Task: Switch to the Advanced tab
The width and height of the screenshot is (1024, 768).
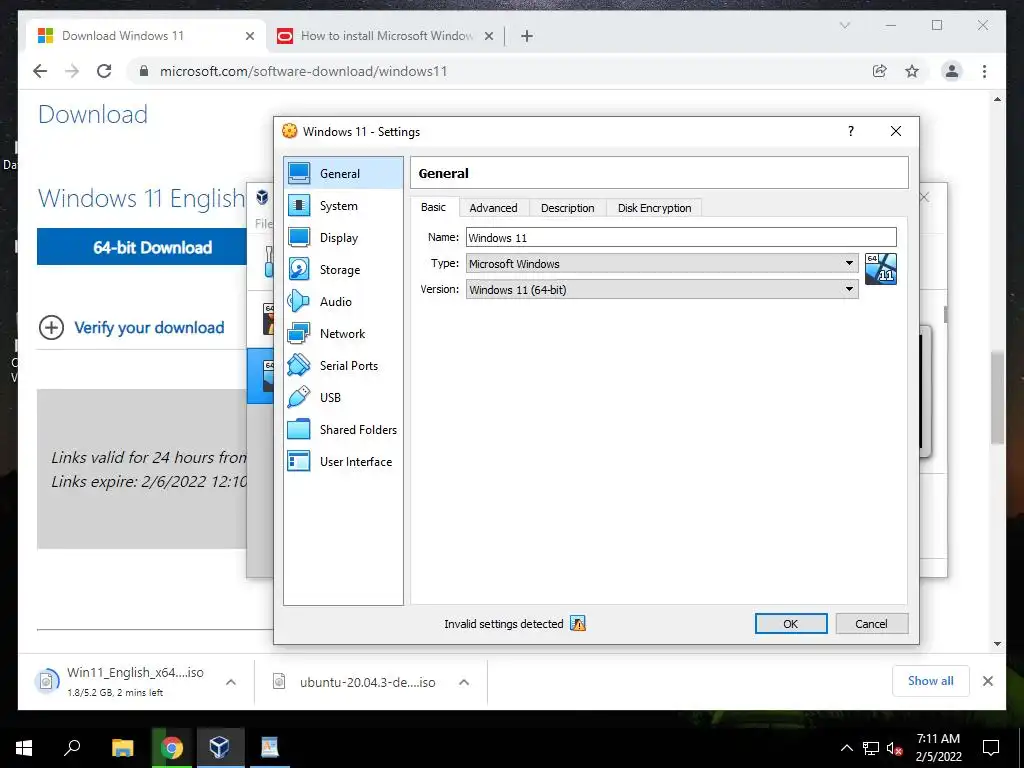Action: pos(493,208)
